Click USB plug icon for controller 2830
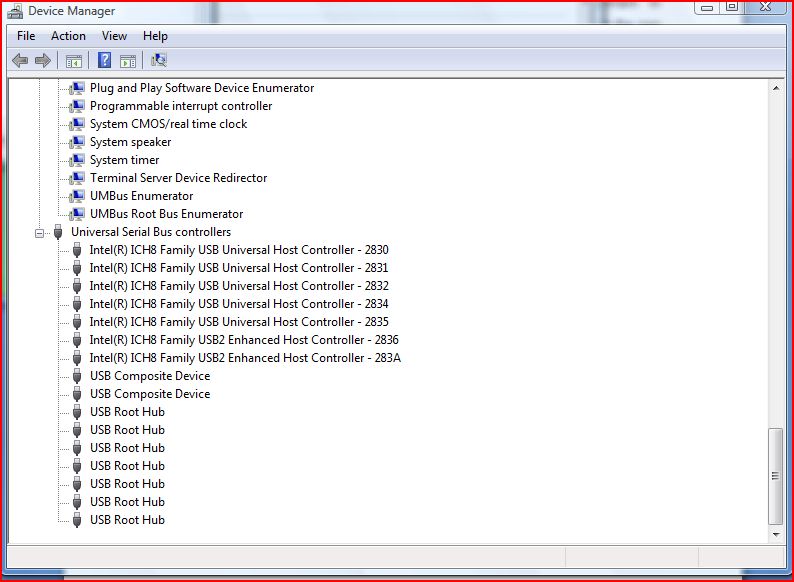This screenshot has width=794, height=582. (x=77, y=250)
